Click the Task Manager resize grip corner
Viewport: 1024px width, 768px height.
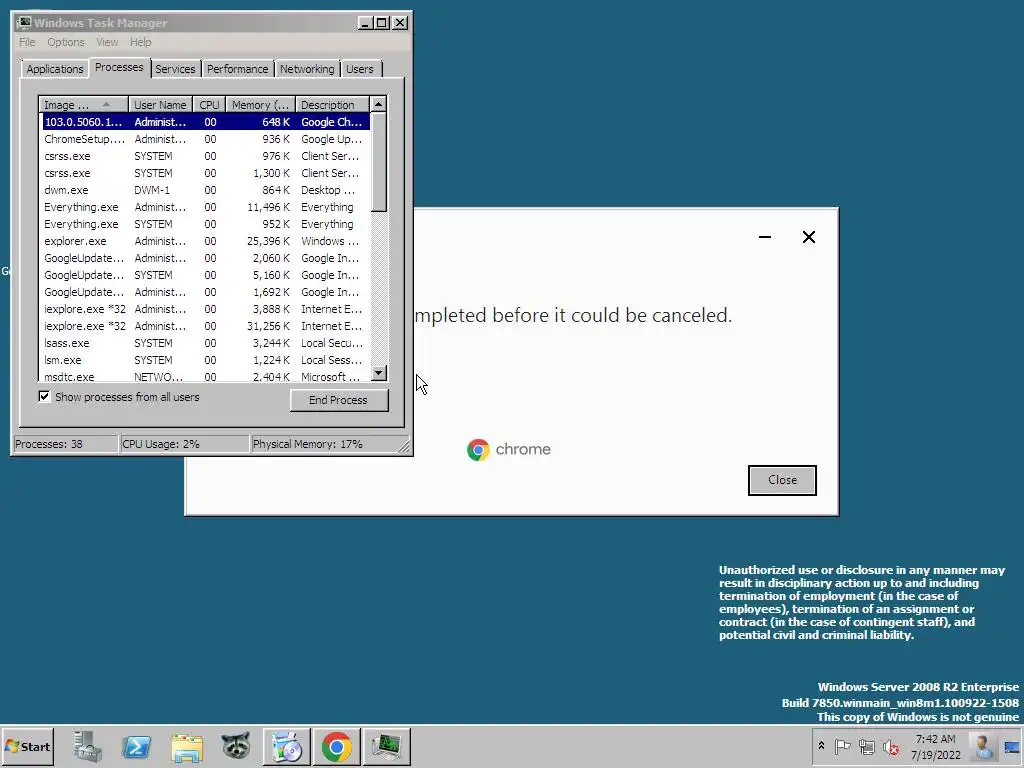[x=404, y=447]
